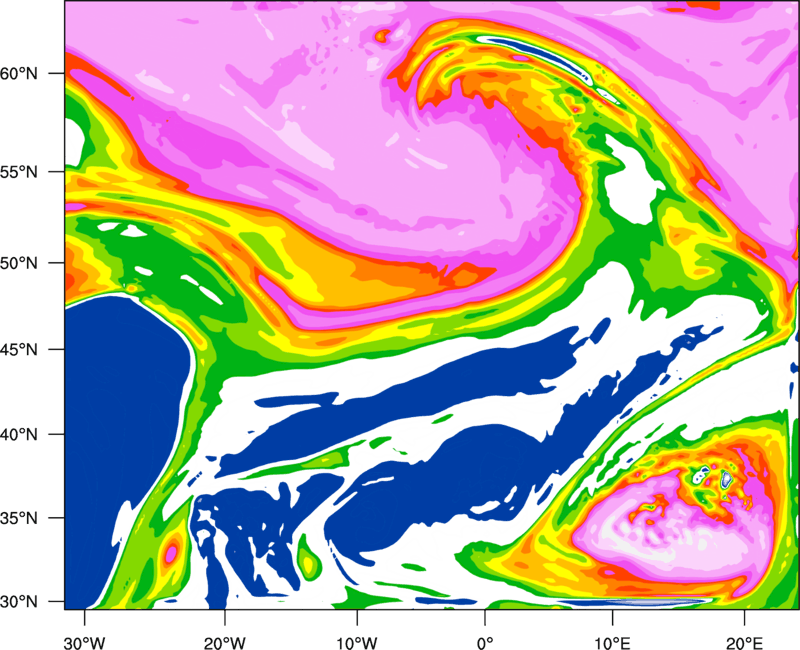
Task: Click the 60°N latitude label
Action: click(19, 73)
